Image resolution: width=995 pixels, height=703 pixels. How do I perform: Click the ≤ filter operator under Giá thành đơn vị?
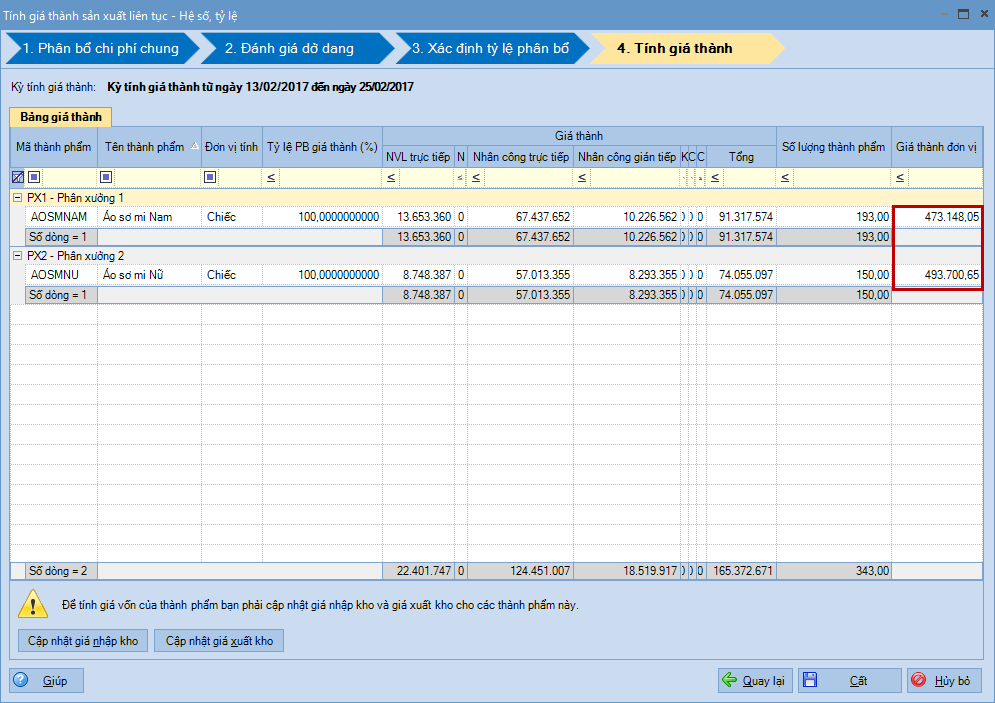(x=901, y=178)
